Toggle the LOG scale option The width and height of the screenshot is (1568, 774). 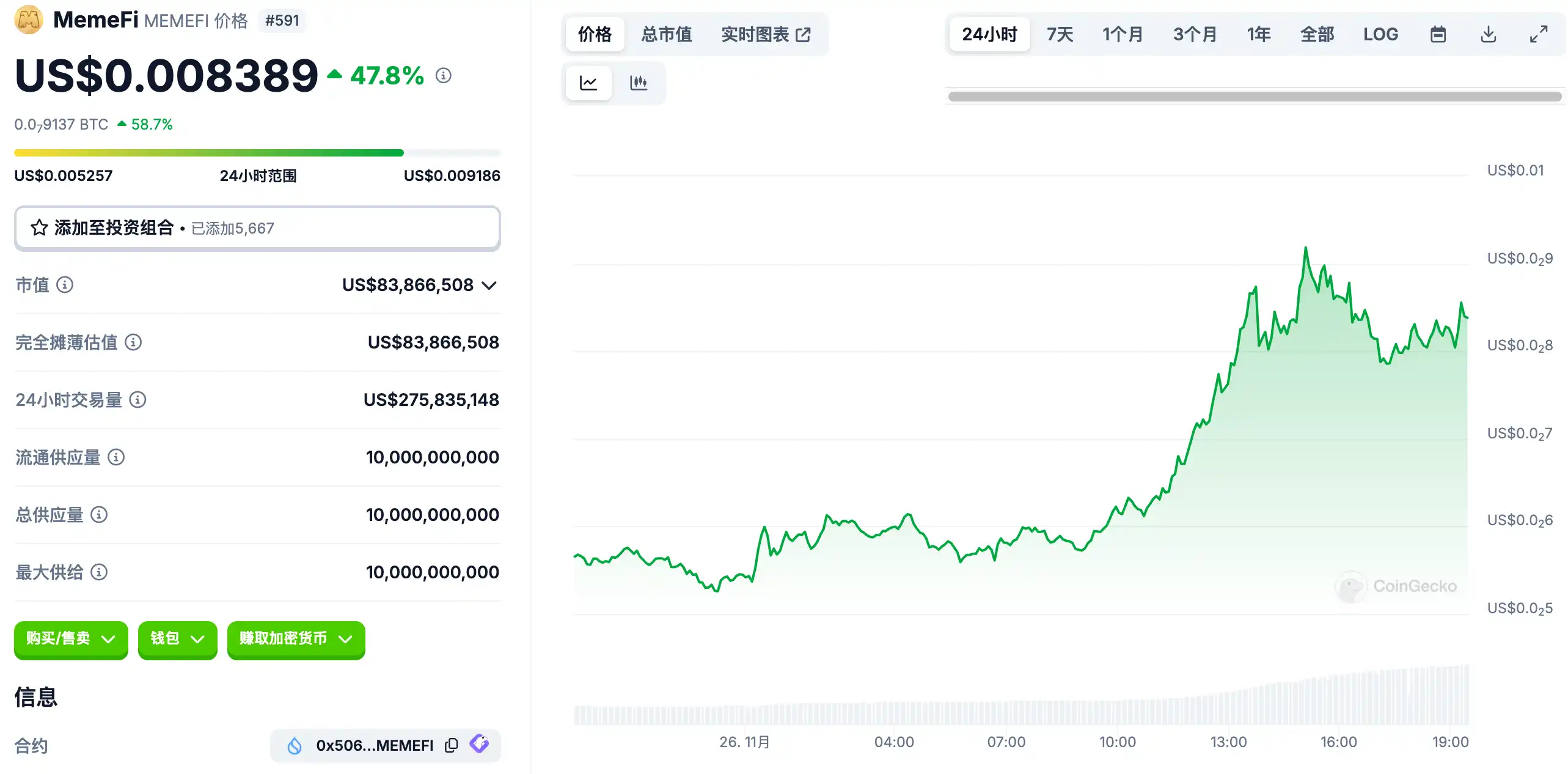(x=1380, y=34)
